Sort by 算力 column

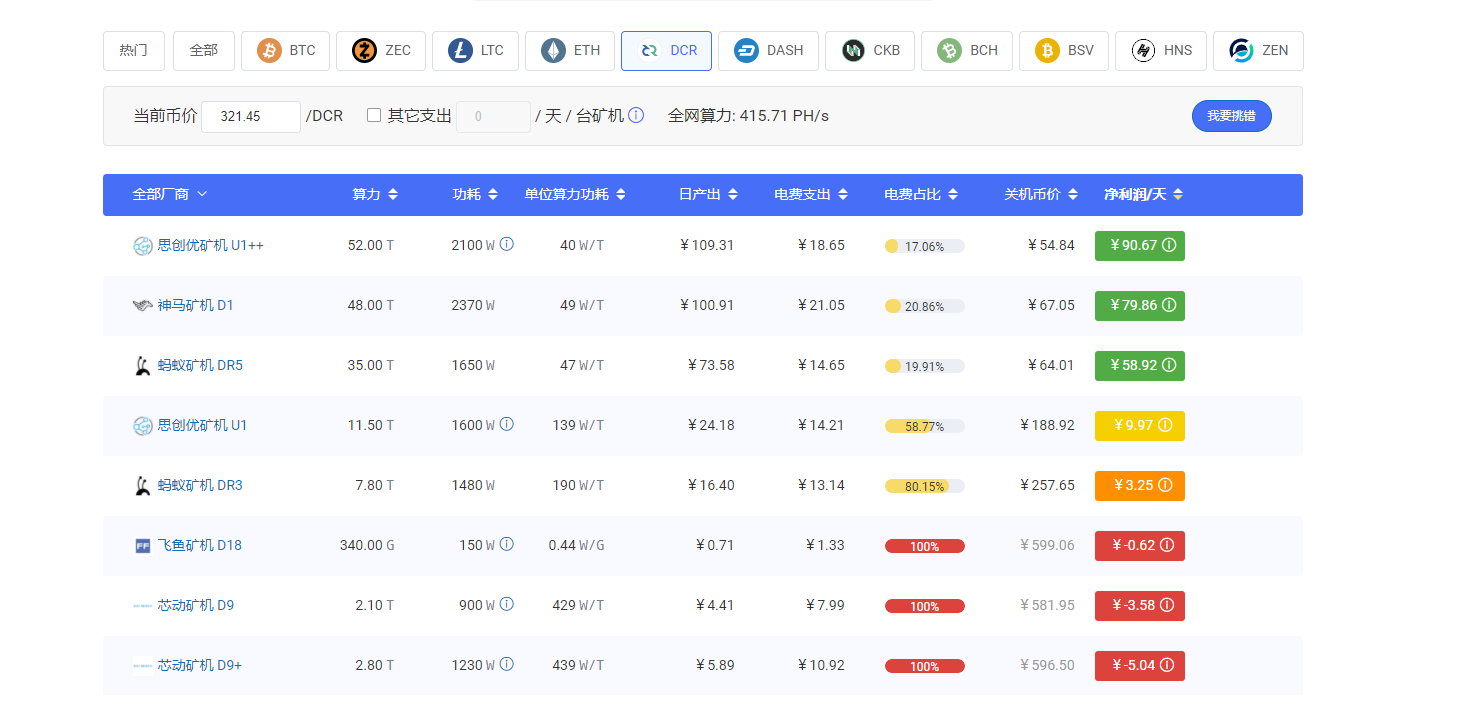tap(375, 194)
